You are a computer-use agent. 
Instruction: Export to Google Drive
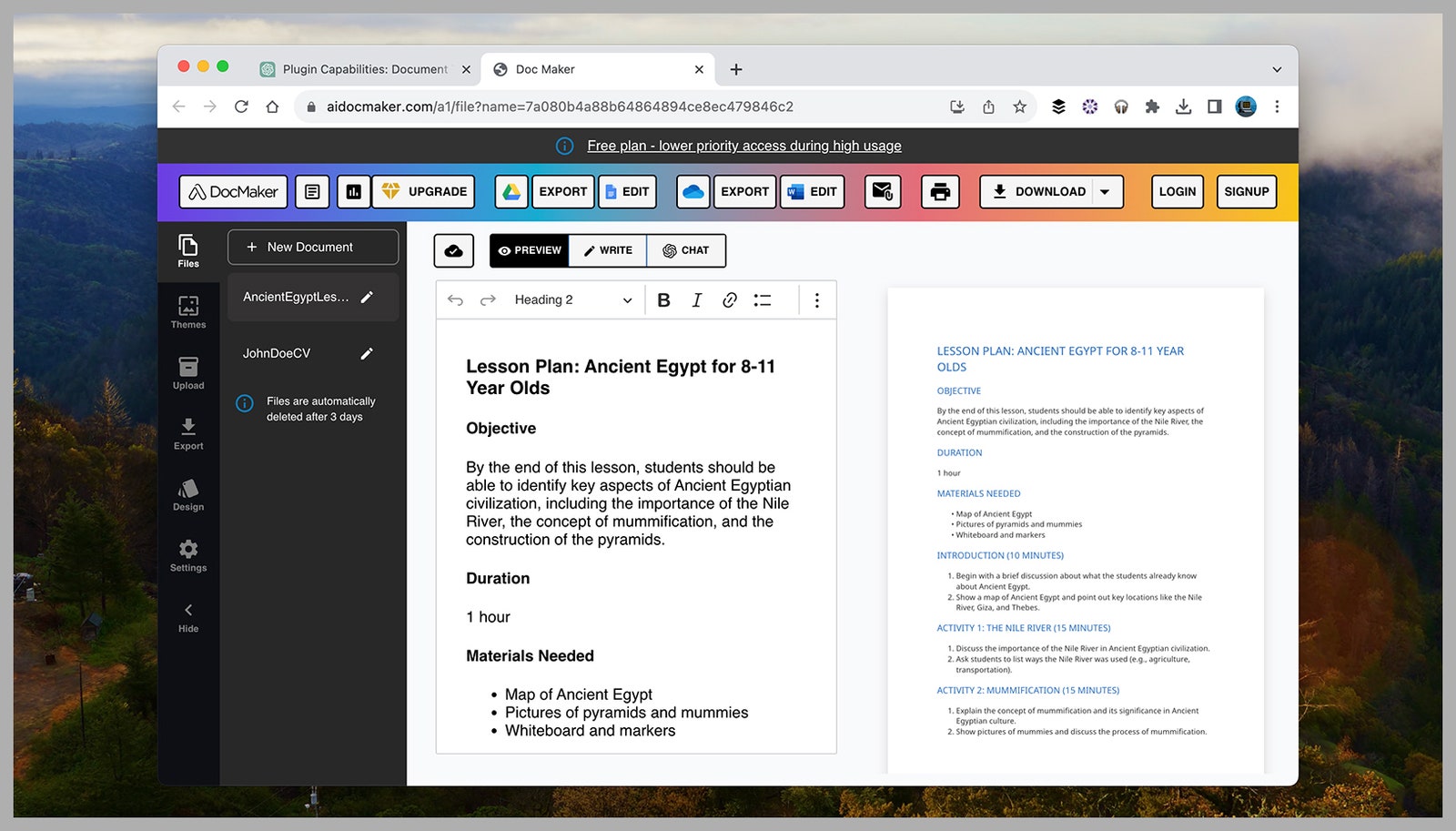tap(563, 192)
